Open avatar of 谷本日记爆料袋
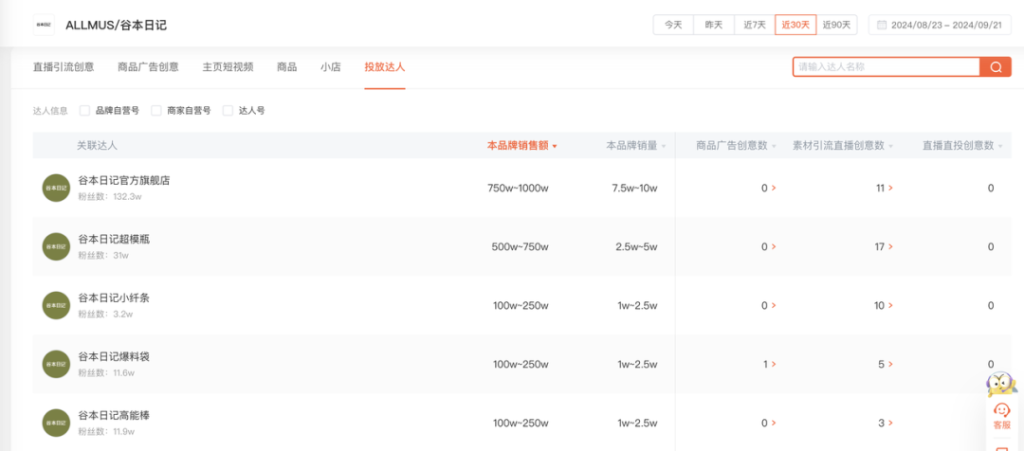This screenshot has width=1024, height=451. pos(56,364)
